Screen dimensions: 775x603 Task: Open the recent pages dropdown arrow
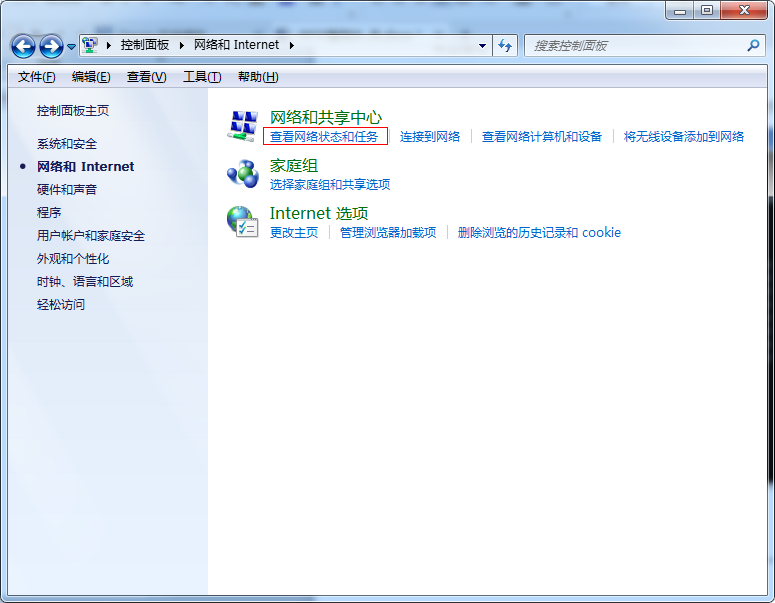pos(71,47)
